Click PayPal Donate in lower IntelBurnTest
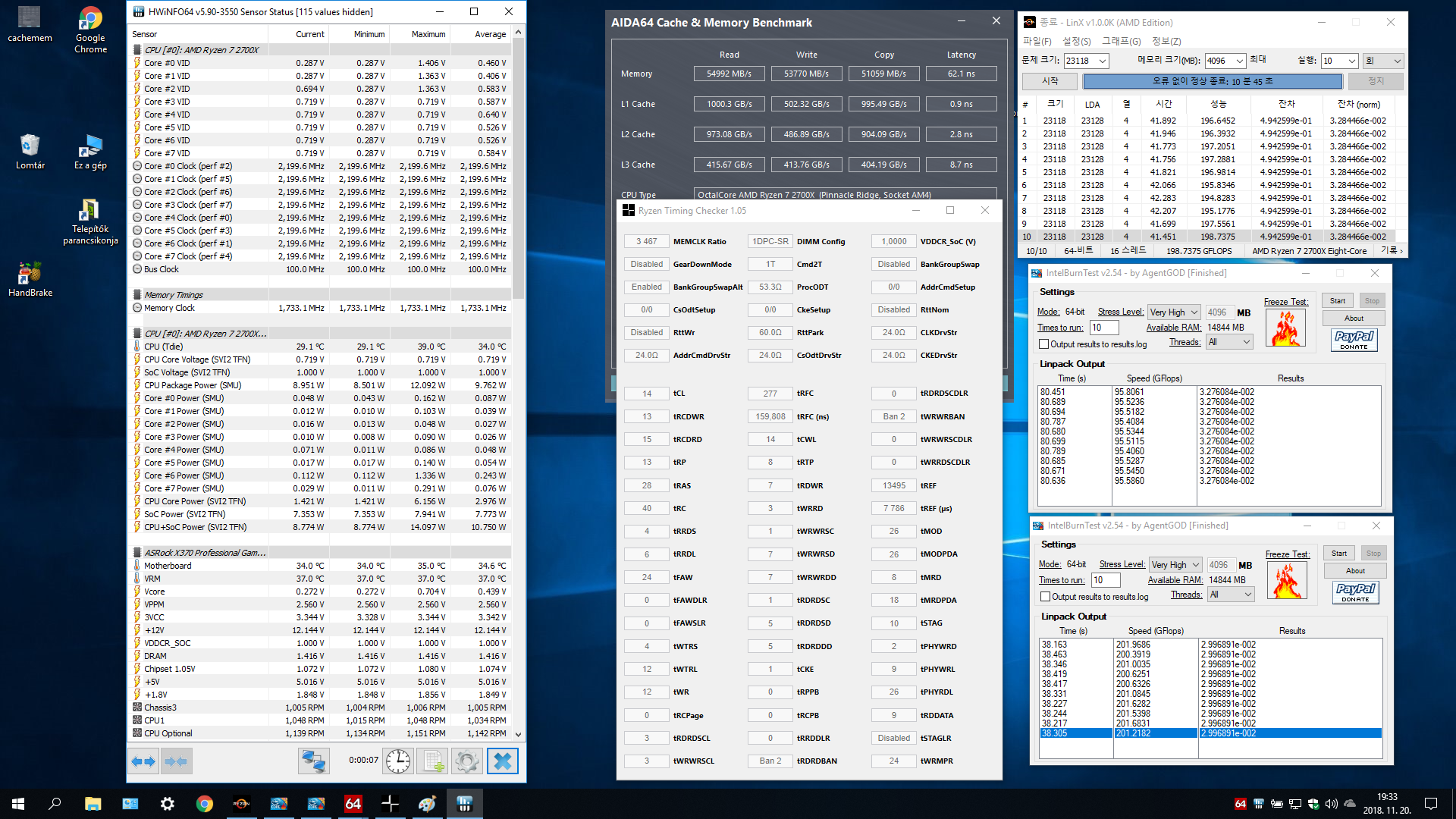Image resolution: width=1456 pixels, height=819 pixels. 1356,592
